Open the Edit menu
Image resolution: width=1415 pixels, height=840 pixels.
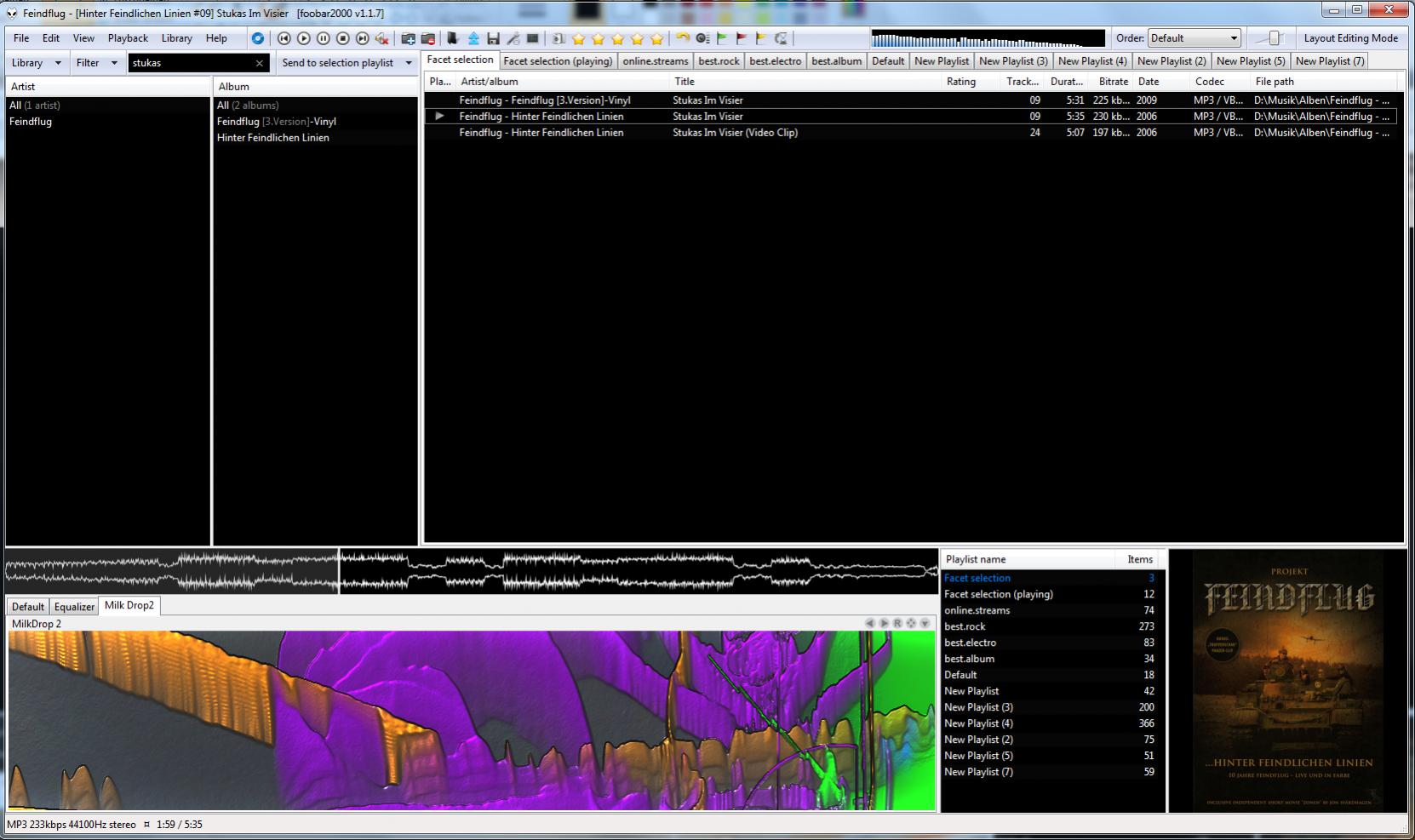tap(51, 38)
